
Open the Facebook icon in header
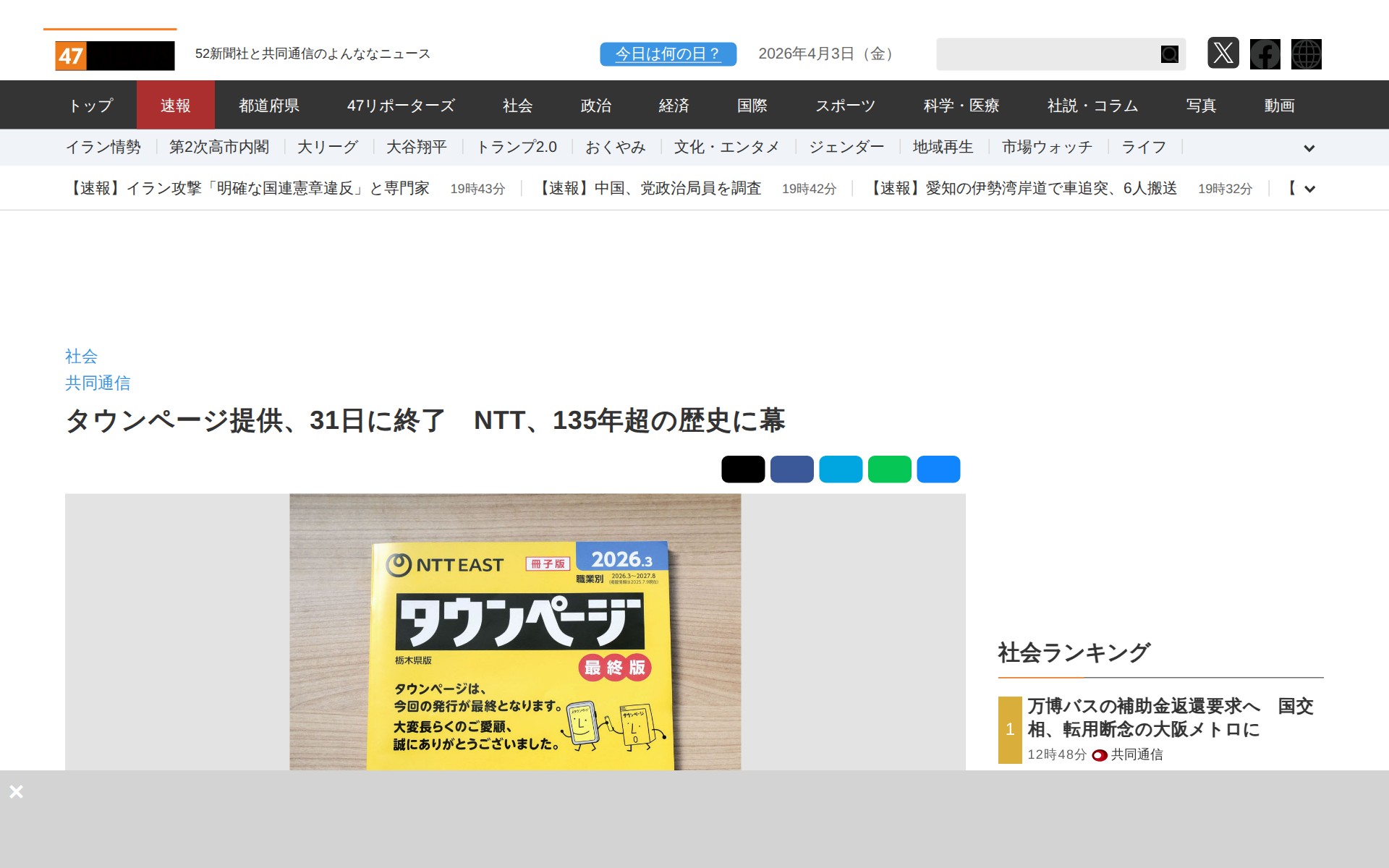[1265, 54]
